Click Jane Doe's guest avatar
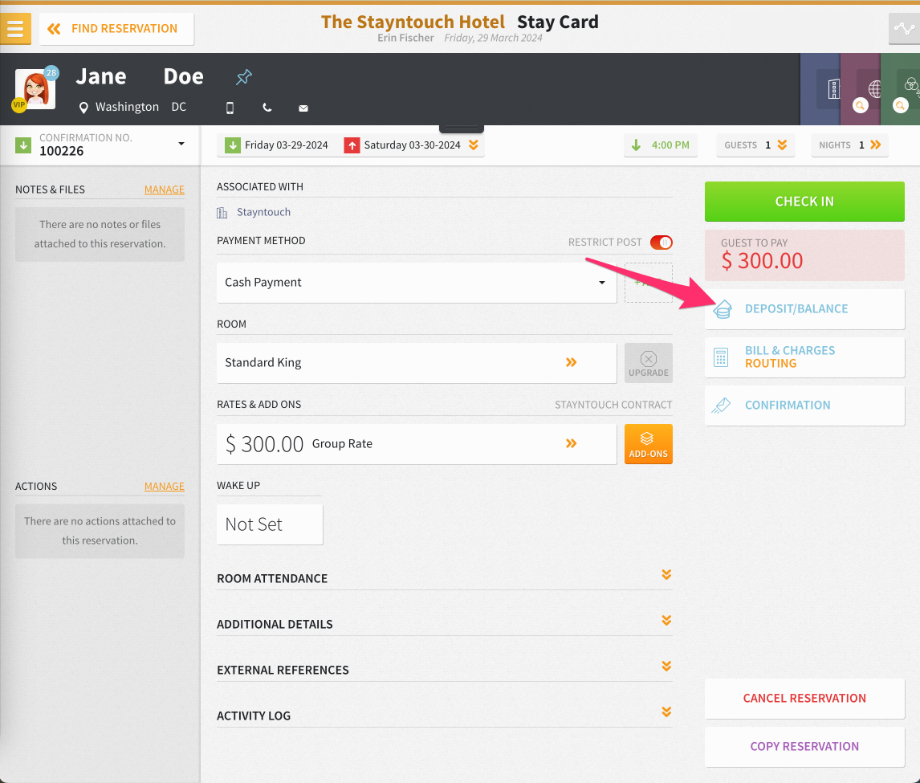The height and width of the screenshot is (783, 920). pos(35,89)
